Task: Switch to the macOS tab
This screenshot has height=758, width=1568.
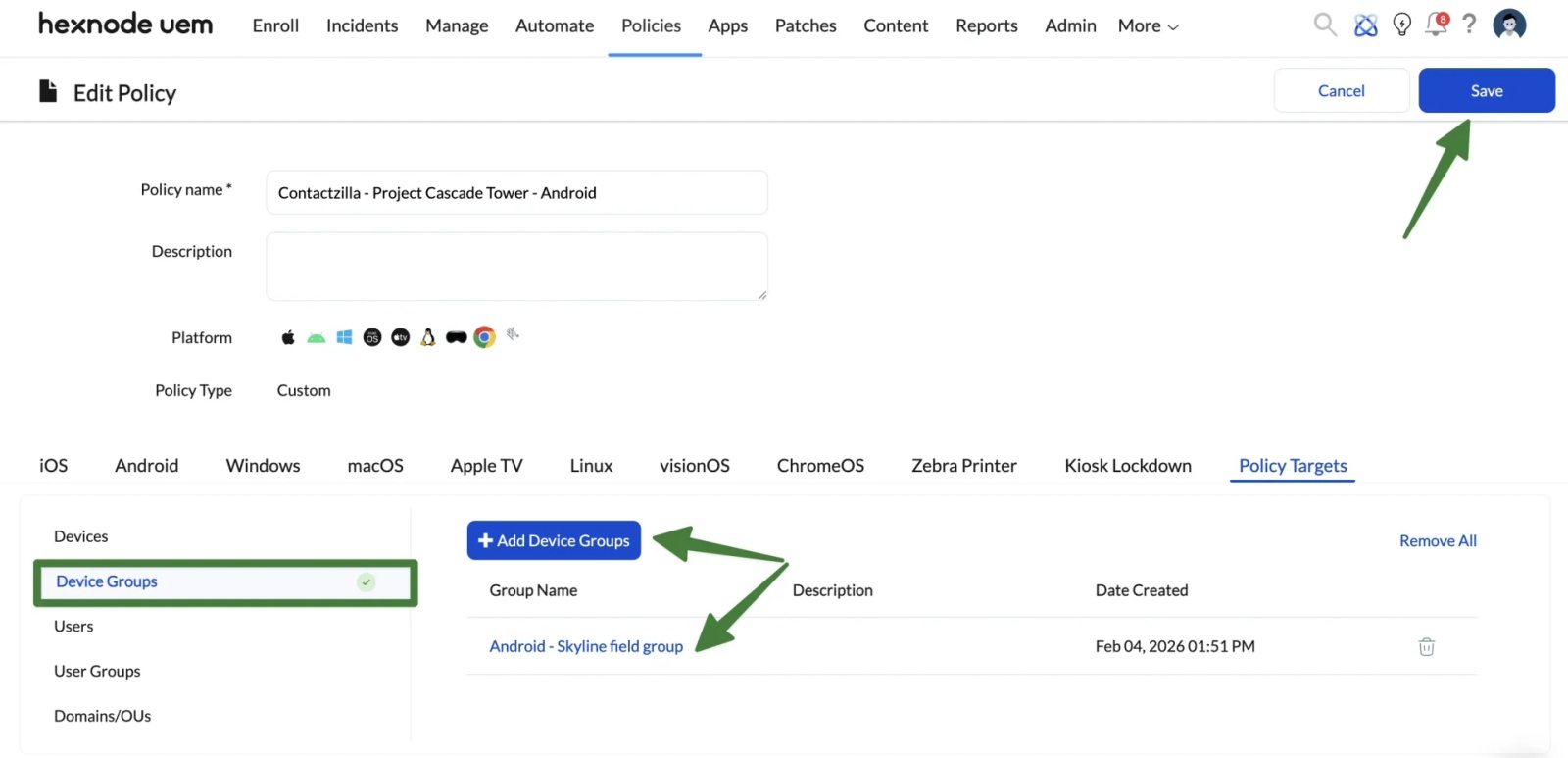Action: 375,466
